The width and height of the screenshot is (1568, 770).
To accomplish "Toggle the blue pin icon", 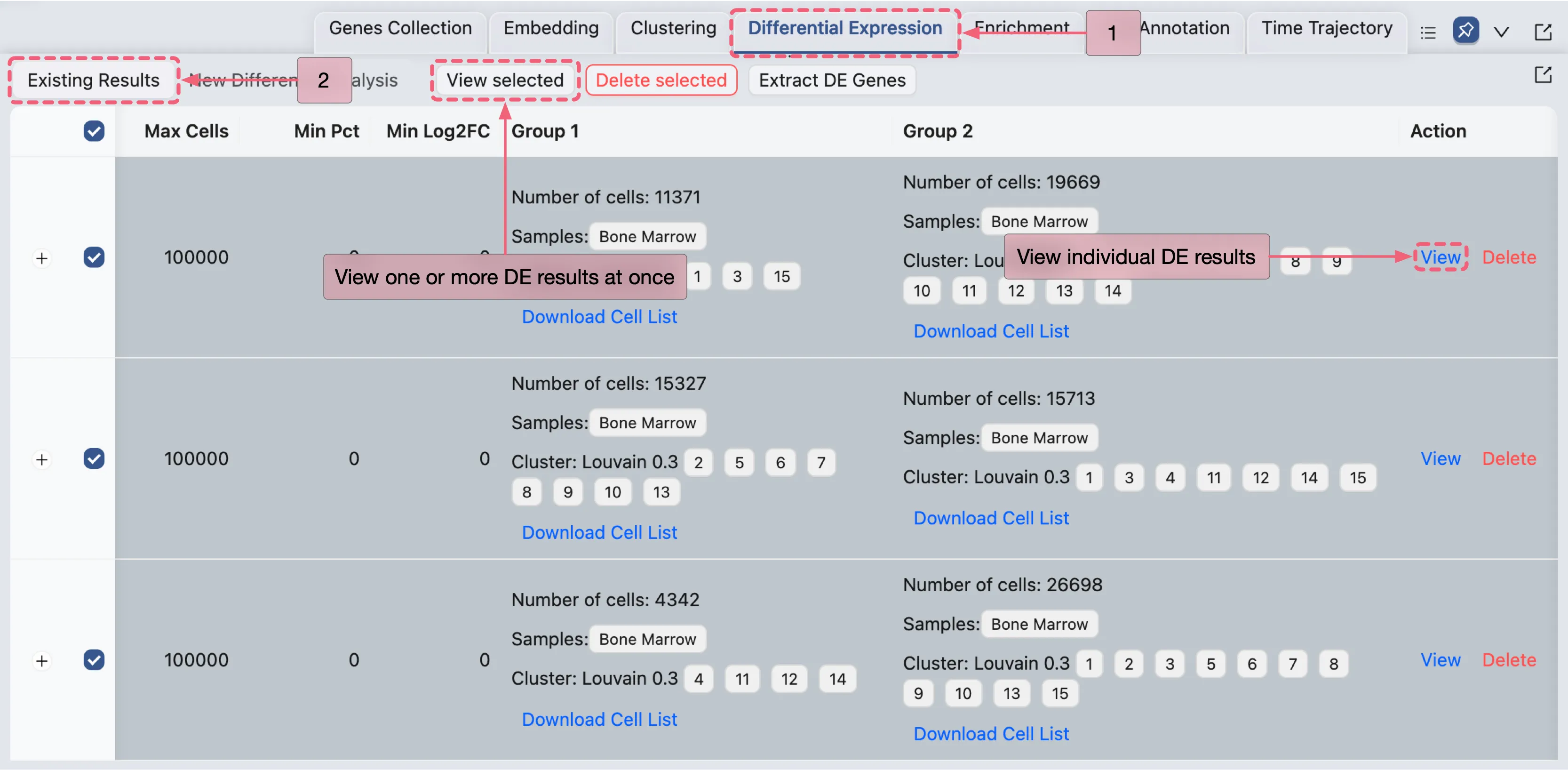I will [x=1466, y=32].
